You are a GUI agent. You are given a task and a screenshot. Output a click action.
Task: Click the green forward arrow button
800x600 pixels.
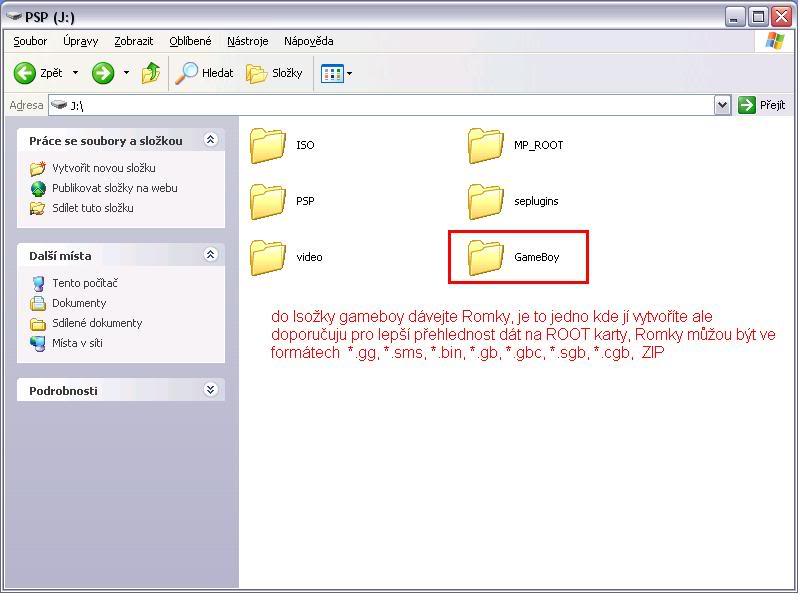coord(103,73)
